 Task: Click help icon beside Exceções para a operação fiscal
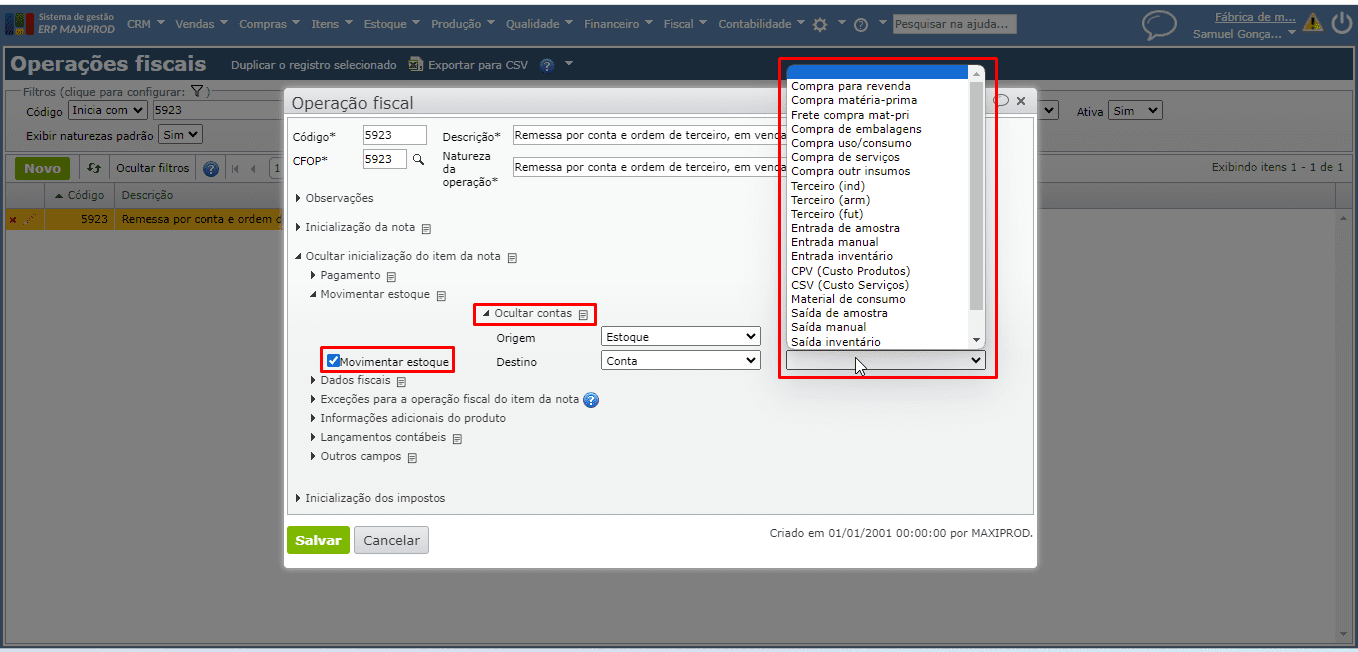(x=591, y=400)
